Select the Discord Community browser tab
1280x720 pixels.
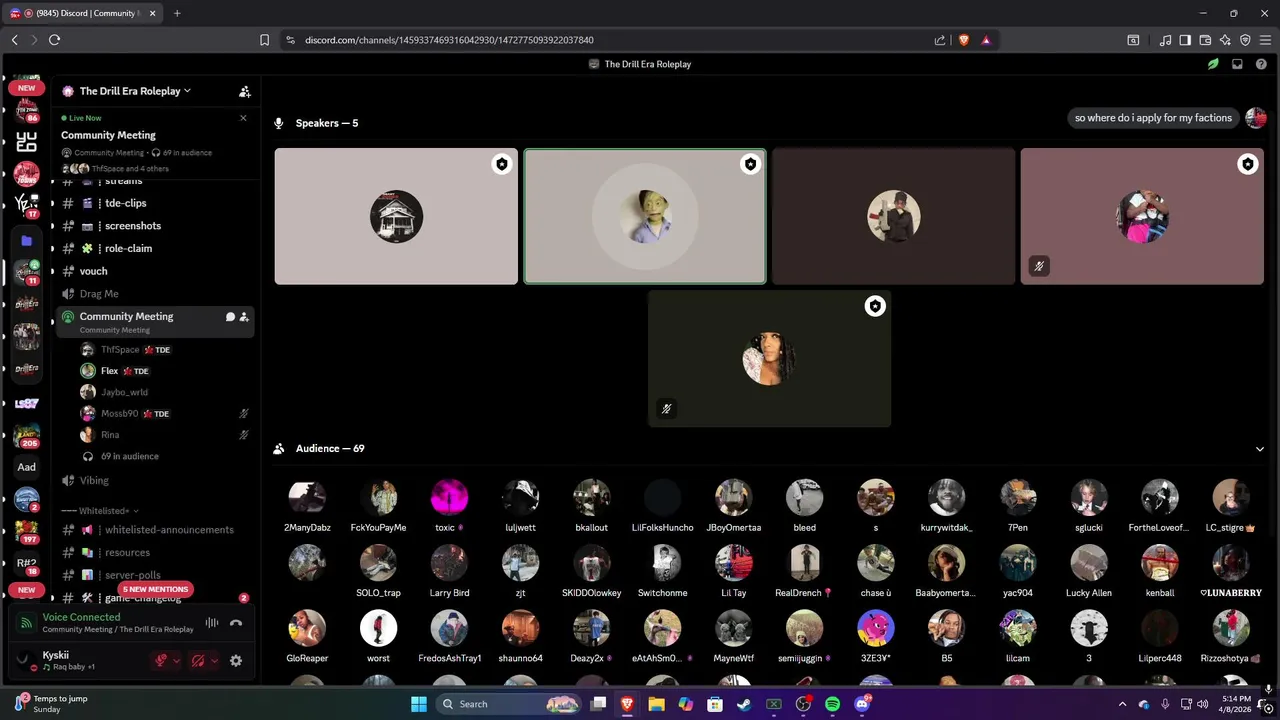(x=84, y=13)
